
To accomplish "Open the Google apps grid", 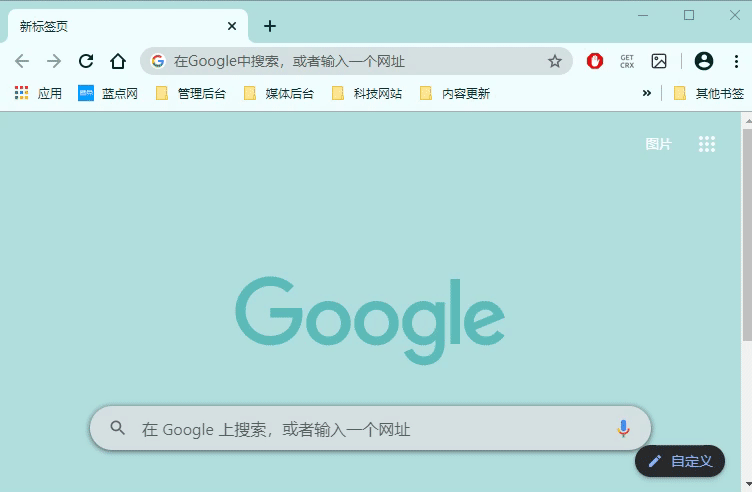I will 707,144.
